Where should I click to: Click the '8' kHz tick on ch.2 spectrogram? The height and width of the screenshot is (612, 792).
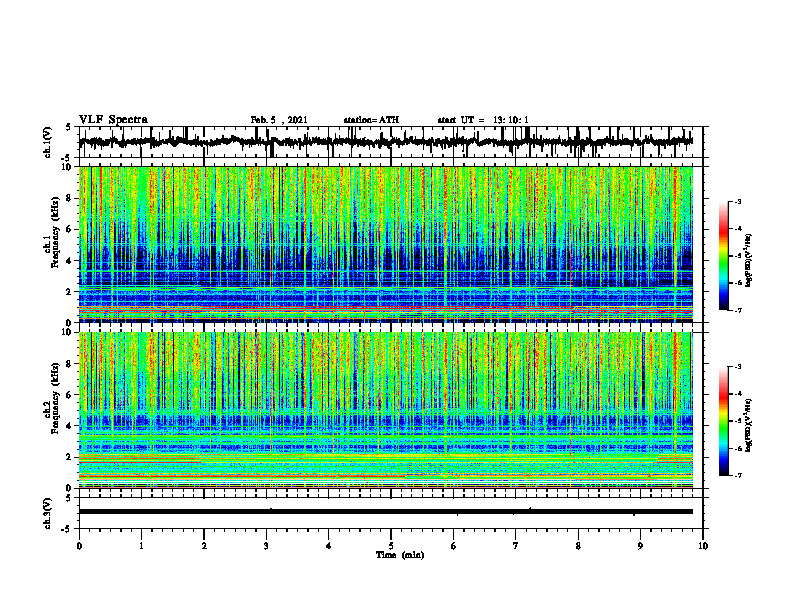[x=69, y=364]
